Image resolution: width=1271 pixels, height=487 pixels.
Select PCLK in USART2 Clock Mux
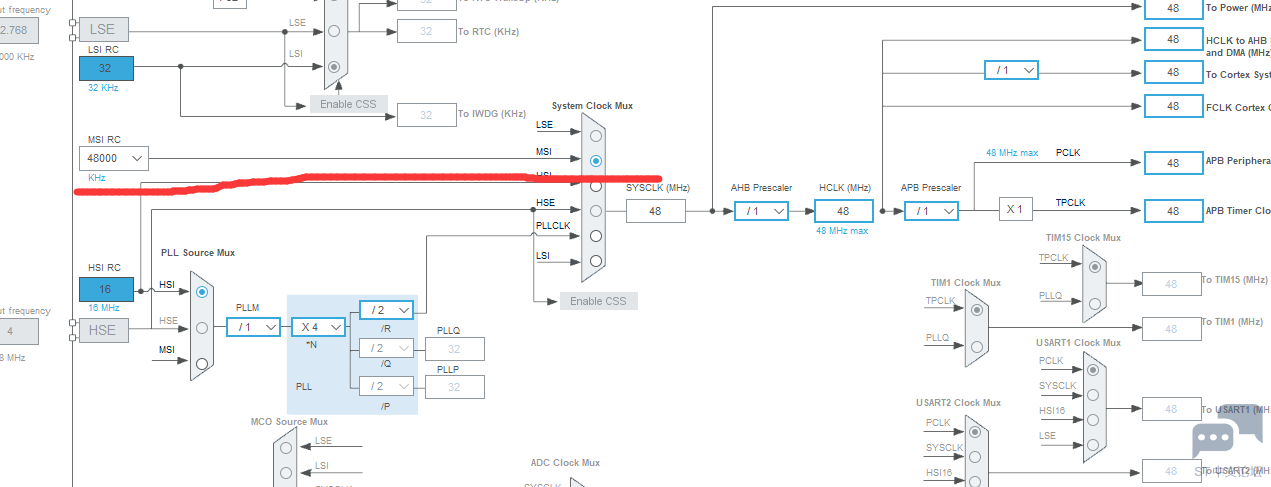point(976,430)
